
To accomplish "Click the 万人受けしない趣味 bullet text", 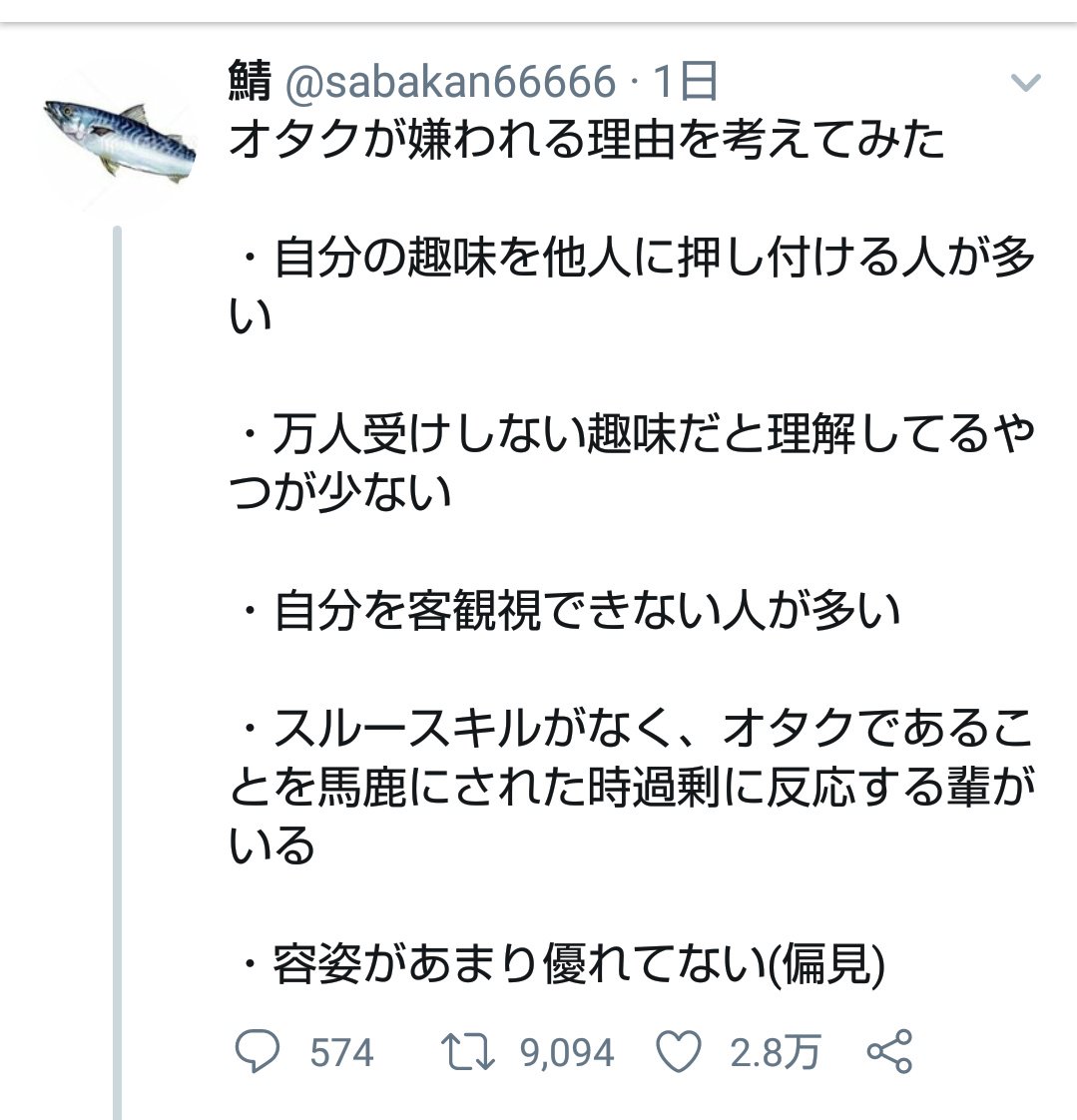I will tap(632, 463).
